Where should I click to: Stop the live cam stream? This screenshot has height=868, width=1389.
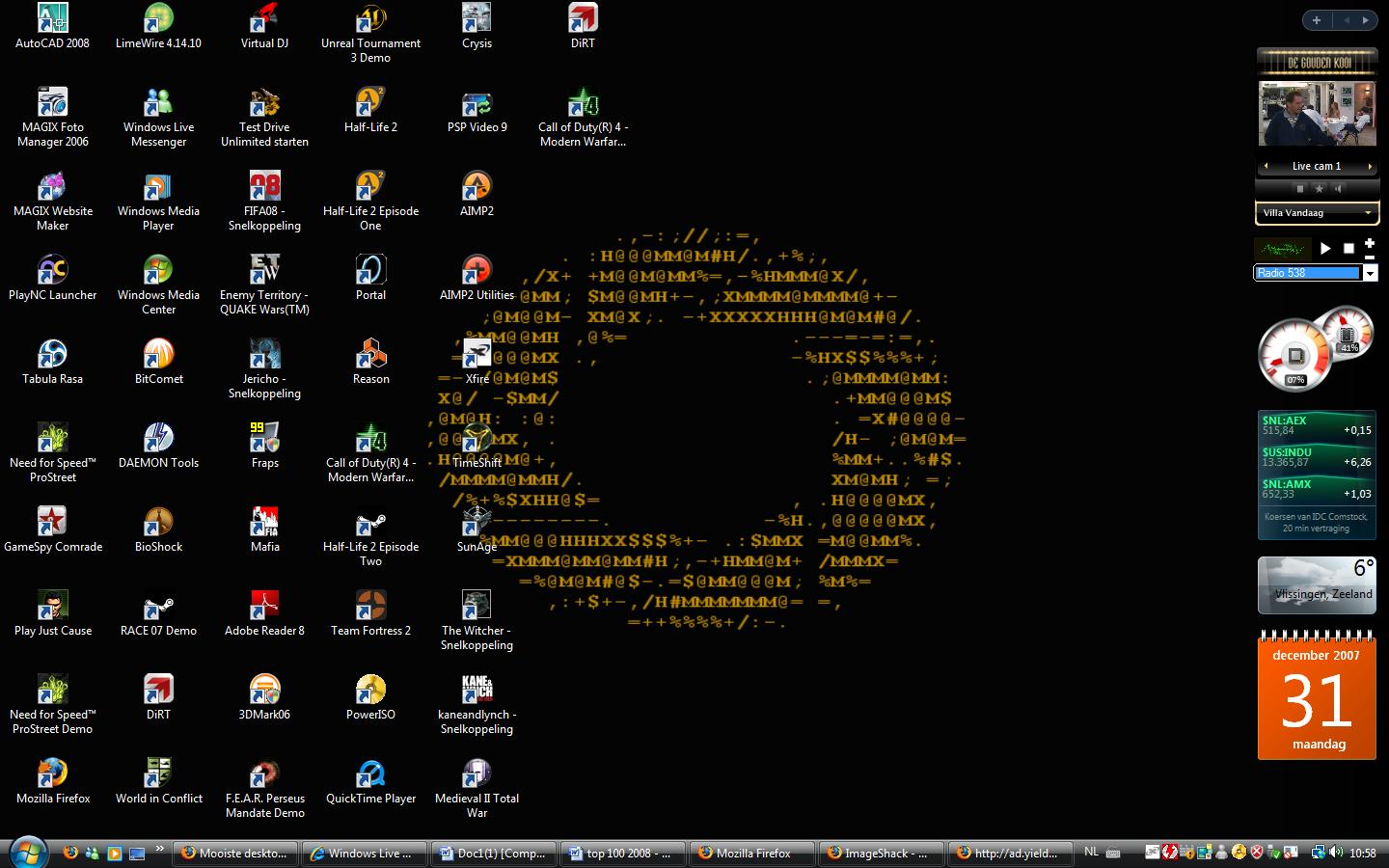click(1299, 189)
